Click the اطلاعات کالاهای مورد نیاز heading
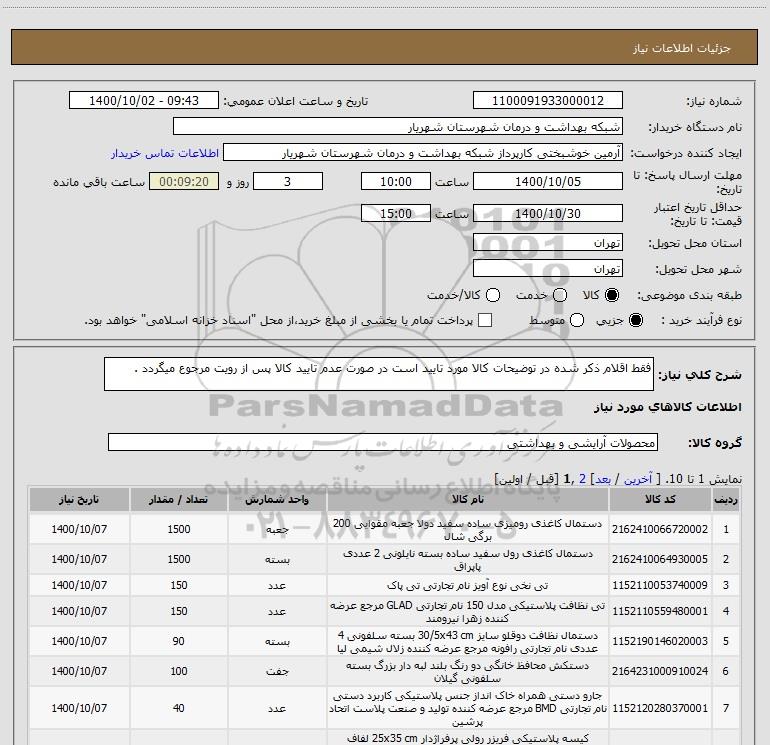Viewport: 770px width, 745px height. (668, 407)
